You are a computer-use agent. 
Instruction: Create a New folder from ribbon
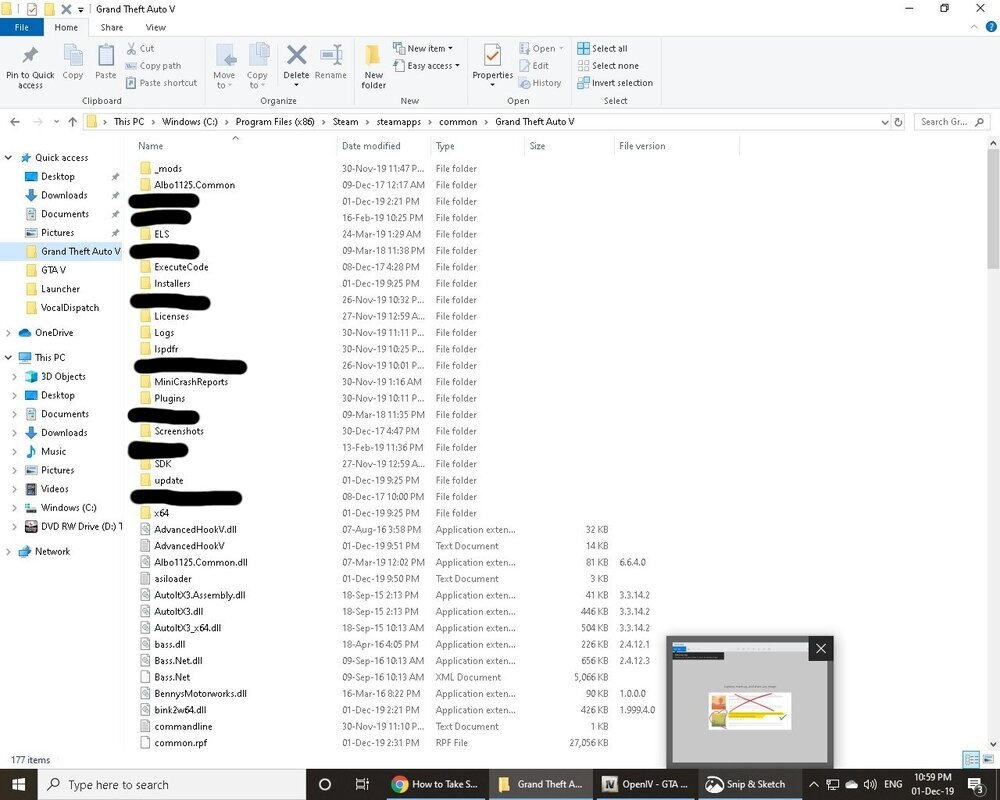pos(373,66)
